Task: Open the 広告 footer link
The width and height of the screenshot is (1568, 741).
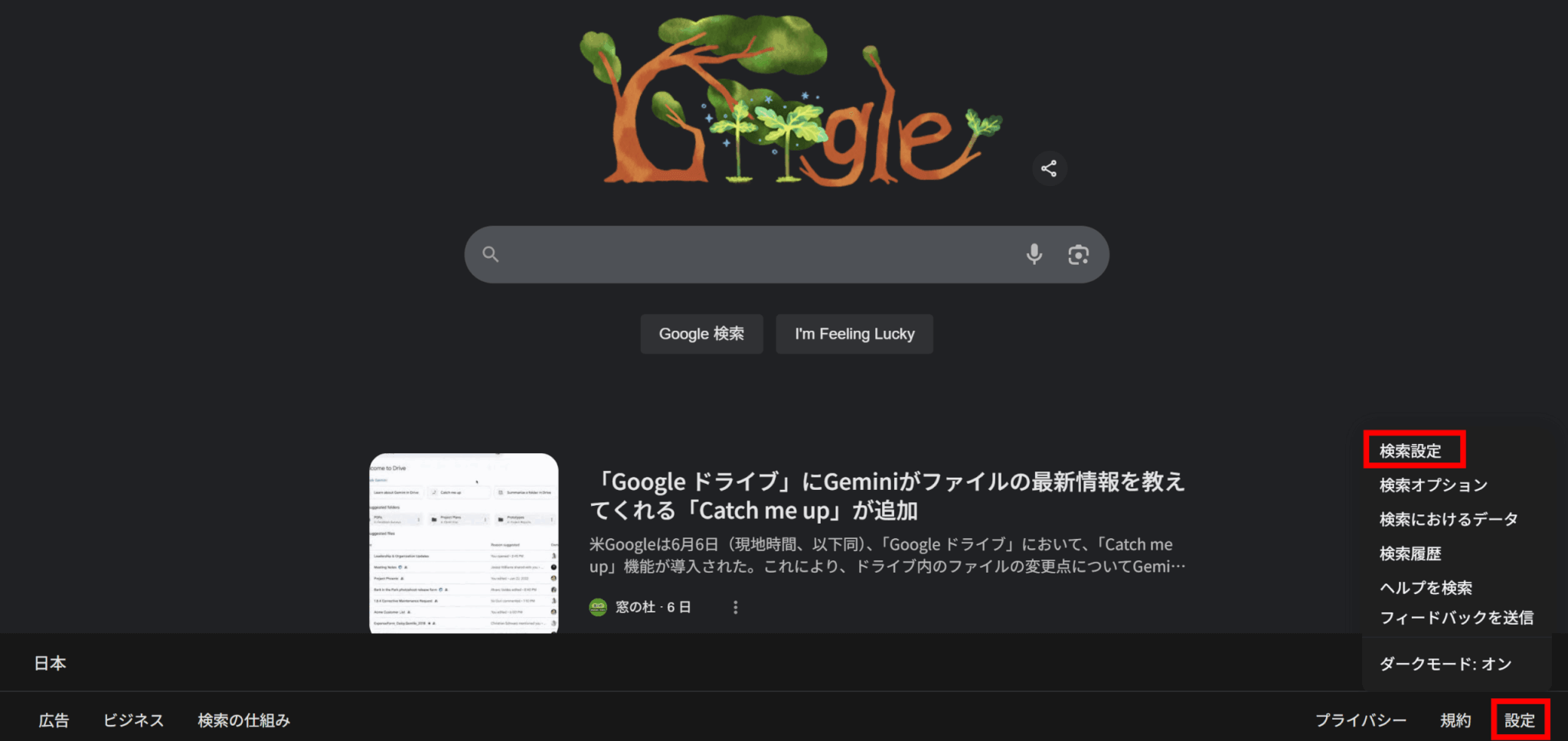Action: 54,720
